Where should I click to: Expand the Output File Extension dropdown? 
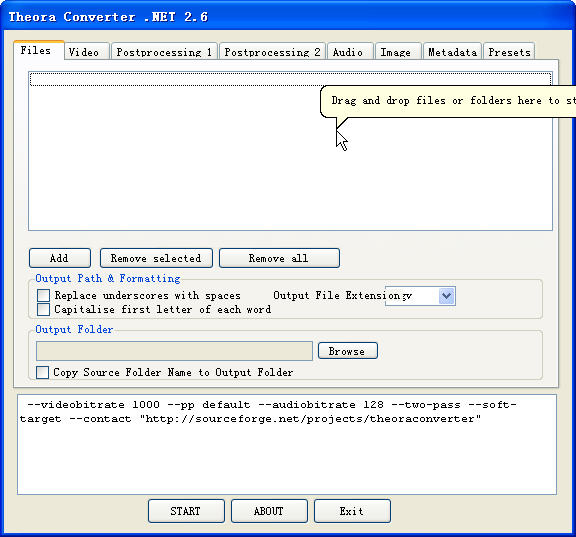[x=446, y=296]
